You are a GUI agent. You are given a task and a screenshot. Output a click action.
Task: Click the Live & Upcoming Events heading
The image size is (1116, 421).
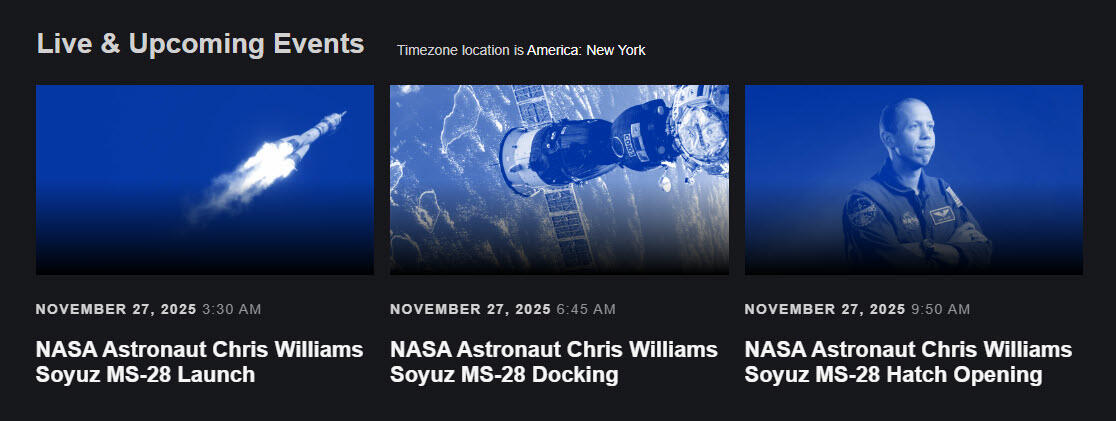200,44
